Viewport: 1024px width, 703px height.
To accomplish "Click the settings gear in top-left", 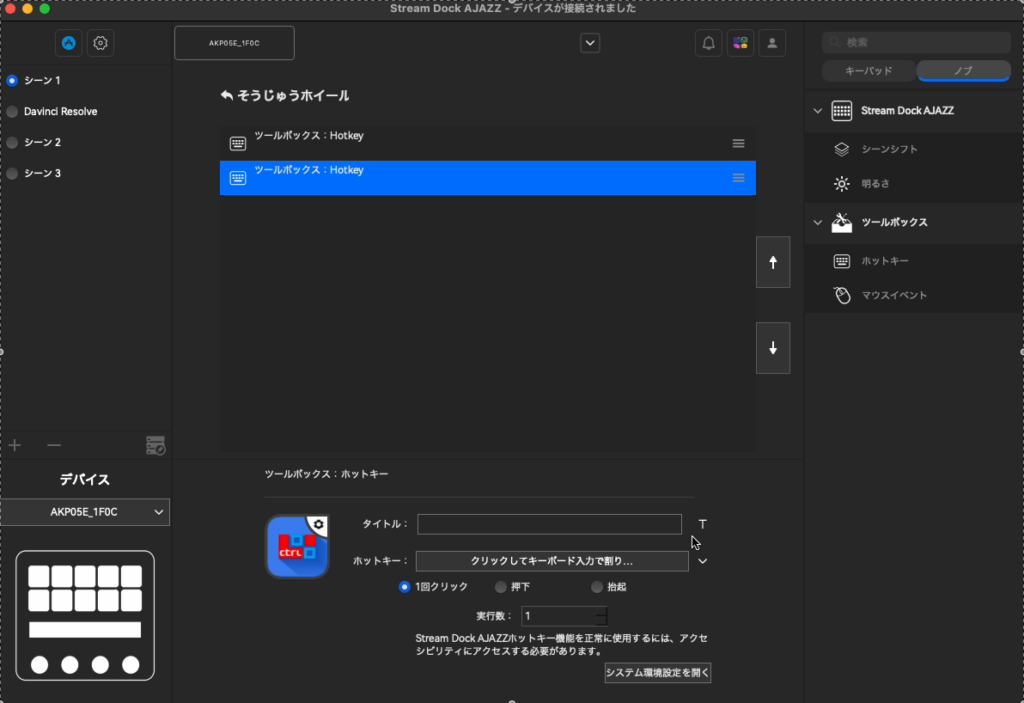I will [x=100, y=43].
